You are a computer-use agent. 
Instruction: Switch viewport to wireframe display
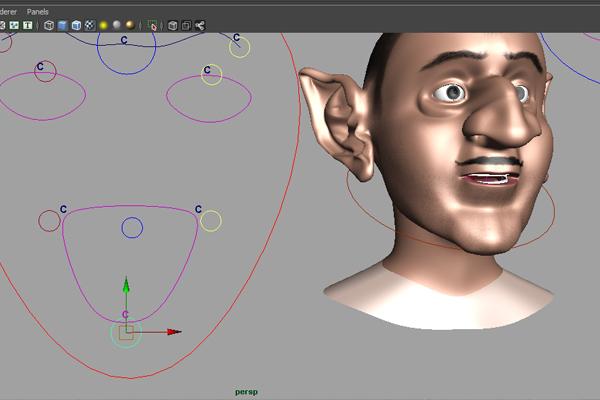click(x=49, y=26)
